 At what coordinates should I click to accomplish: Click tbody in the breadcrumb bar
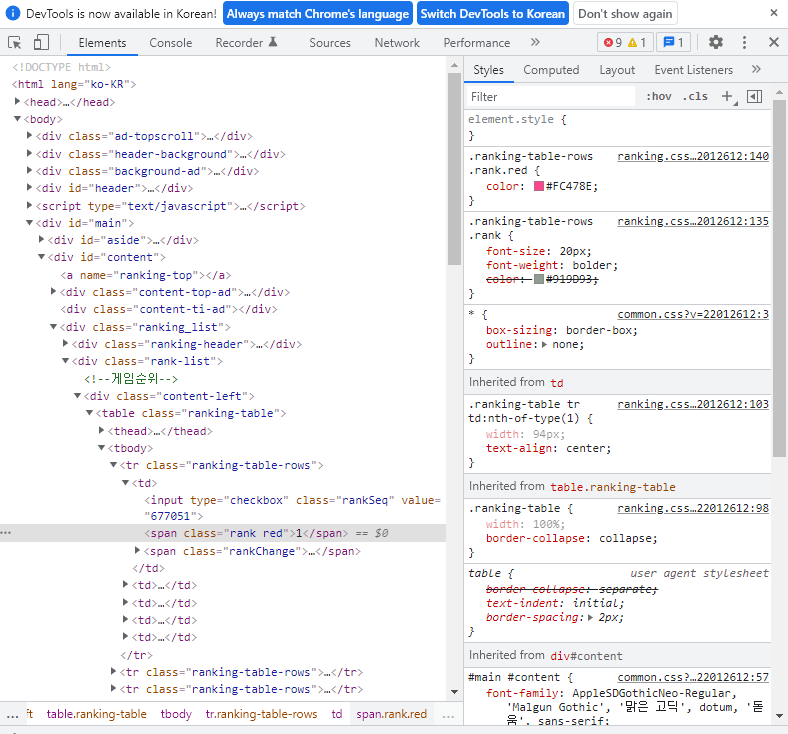pos(176,714)
